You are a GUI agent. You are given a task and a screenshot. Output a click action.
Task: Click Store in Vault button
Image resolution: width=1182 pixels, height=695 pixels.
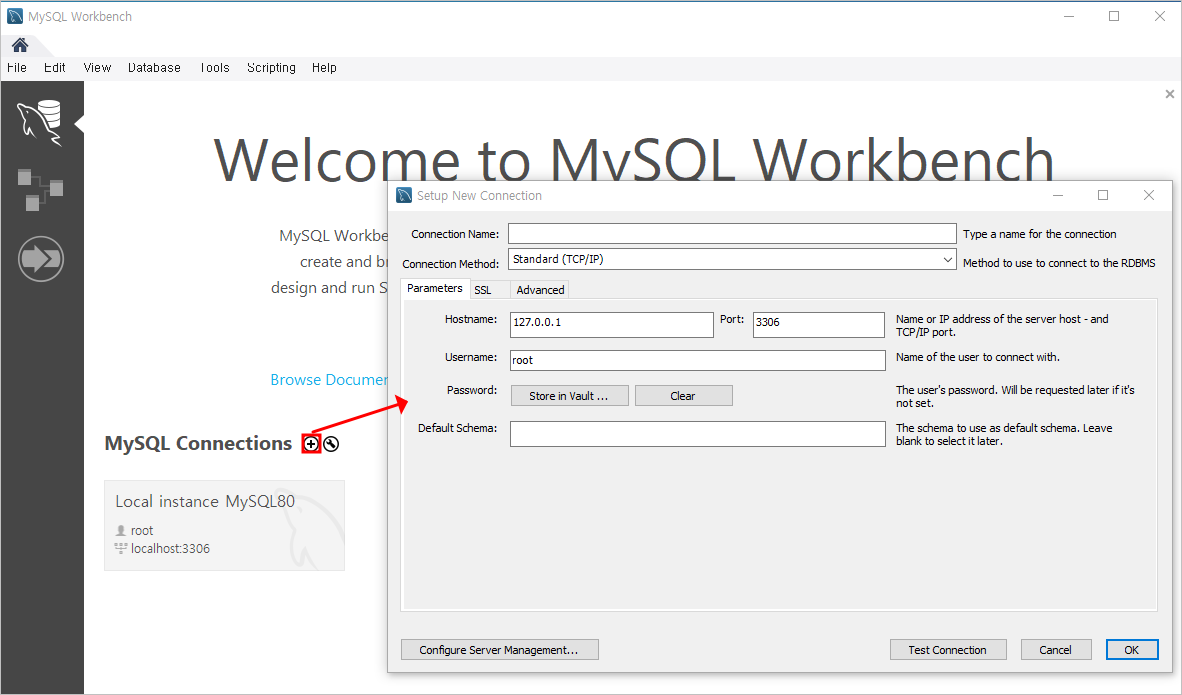tap(569, 396)
